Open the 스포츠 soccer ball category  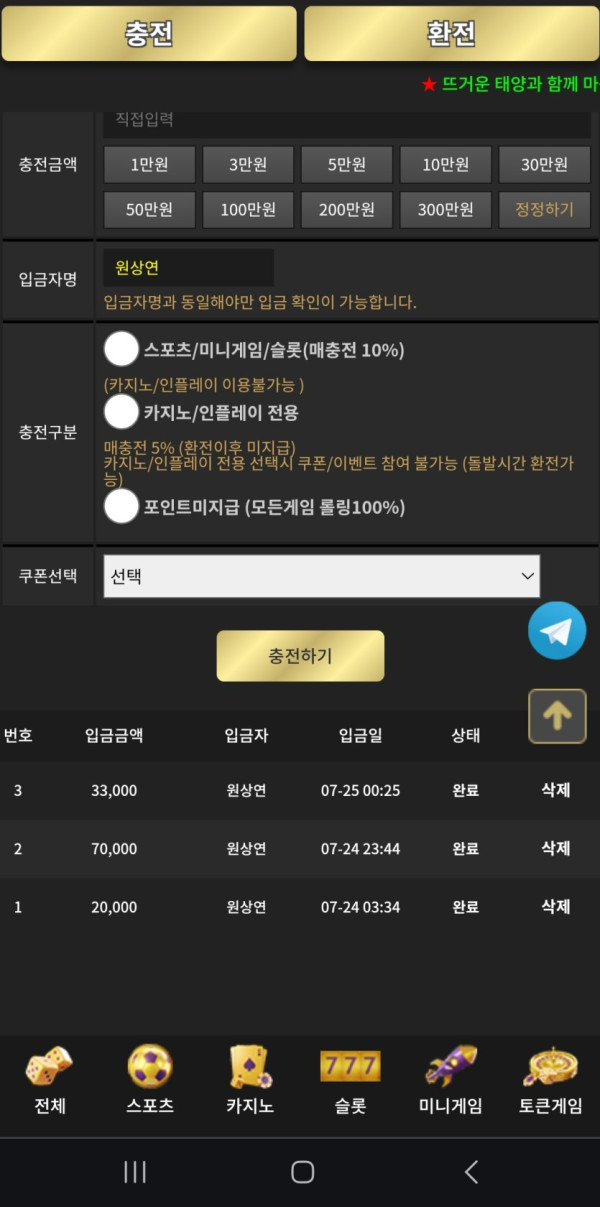coord(150,1081)
